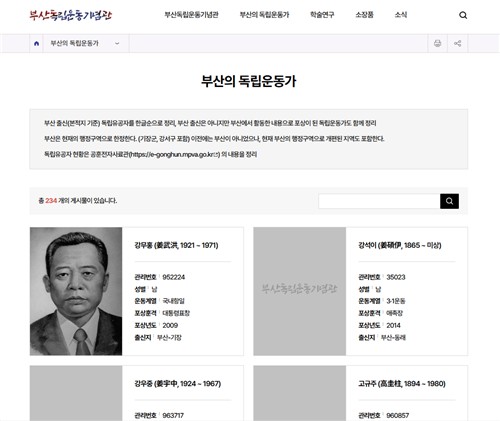Click the 국내항일 value in 강무홍 card
This screenshot has height=421, width=500.
tap(173, 301)
